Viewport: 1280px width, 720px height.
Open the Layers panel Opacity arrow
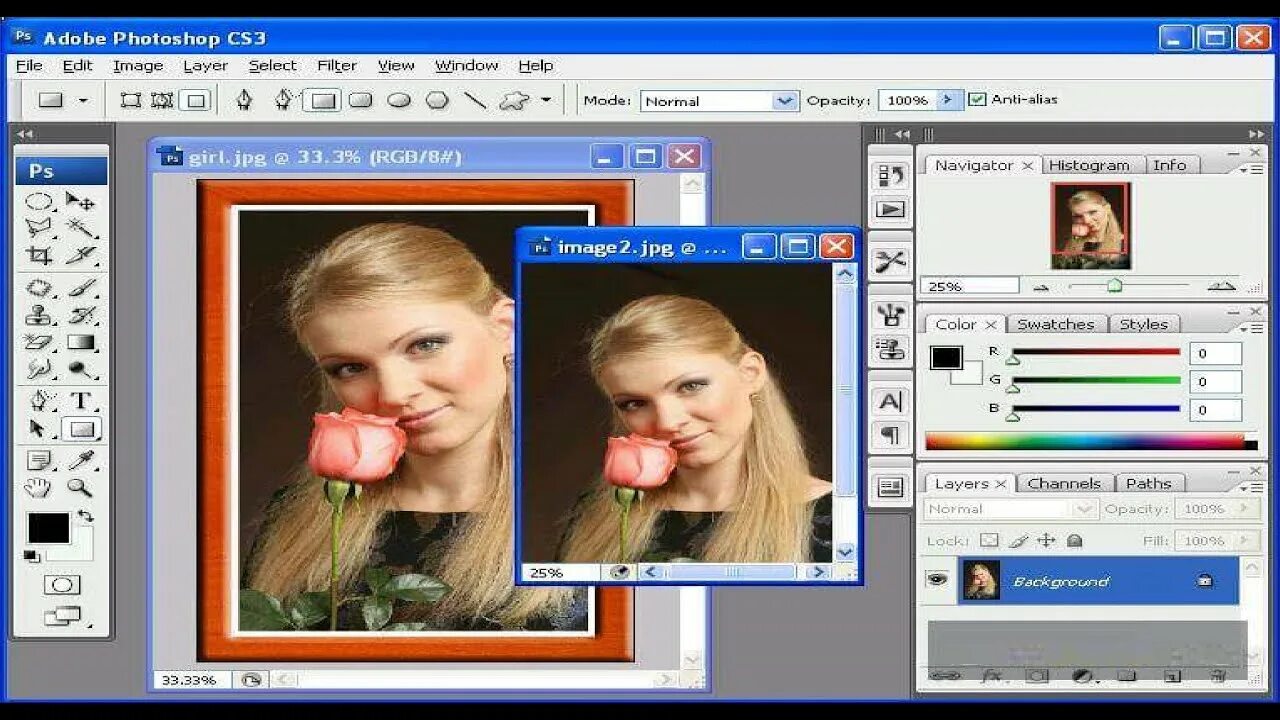pos(1245,509)
